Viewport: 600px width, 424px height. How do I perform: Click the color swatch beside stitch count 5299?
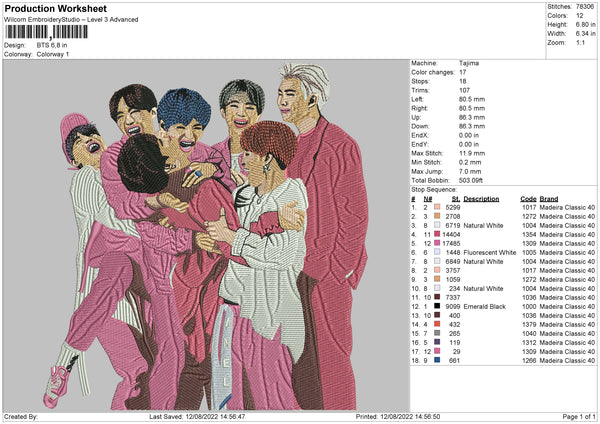pyautogui.click(x=437, y=207)
